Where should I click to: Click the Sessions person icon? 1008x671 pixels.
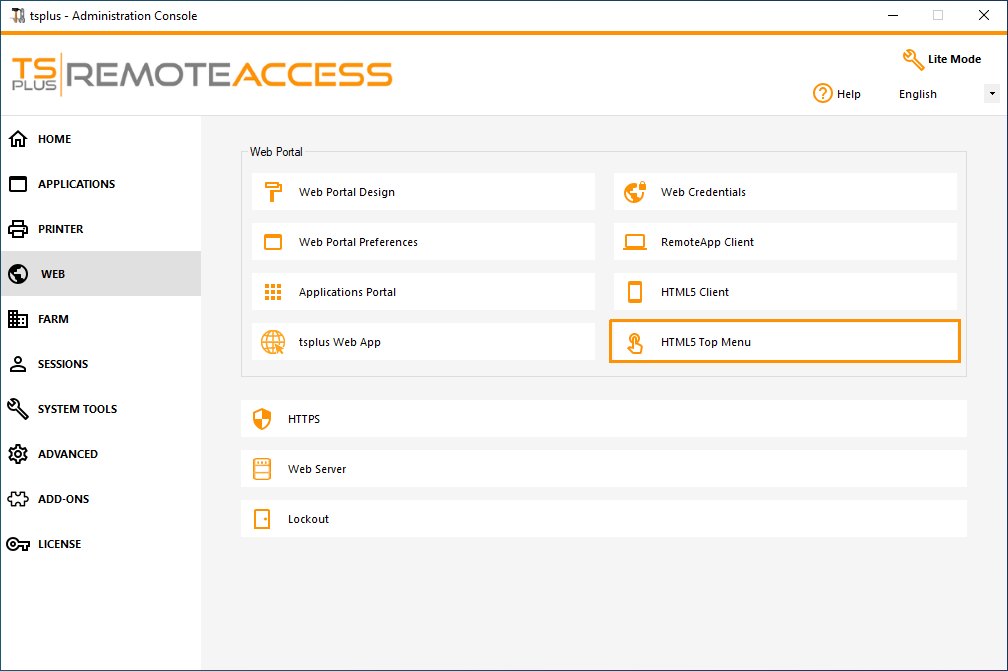[18, 364]
